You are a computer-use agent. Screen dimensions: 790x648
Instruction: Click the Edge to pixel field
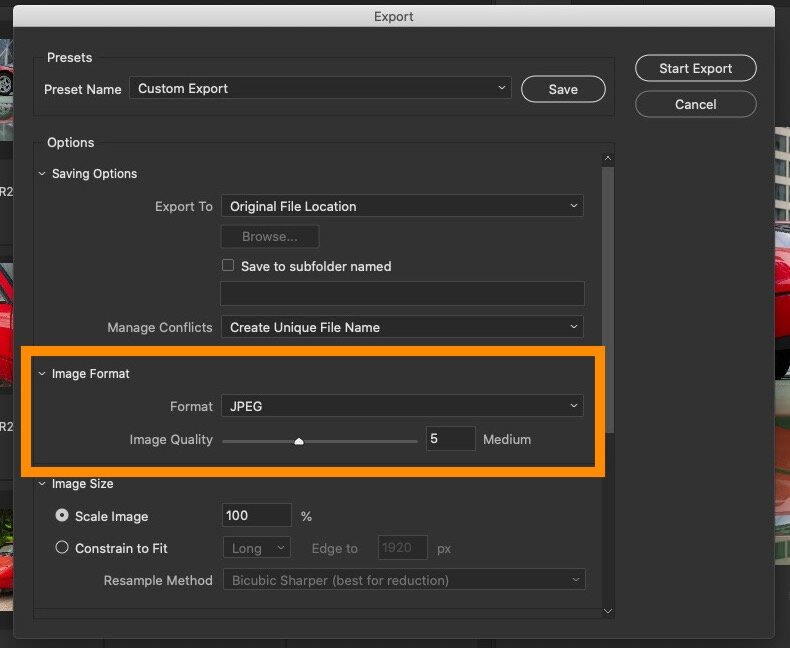[x=403, y=548]
